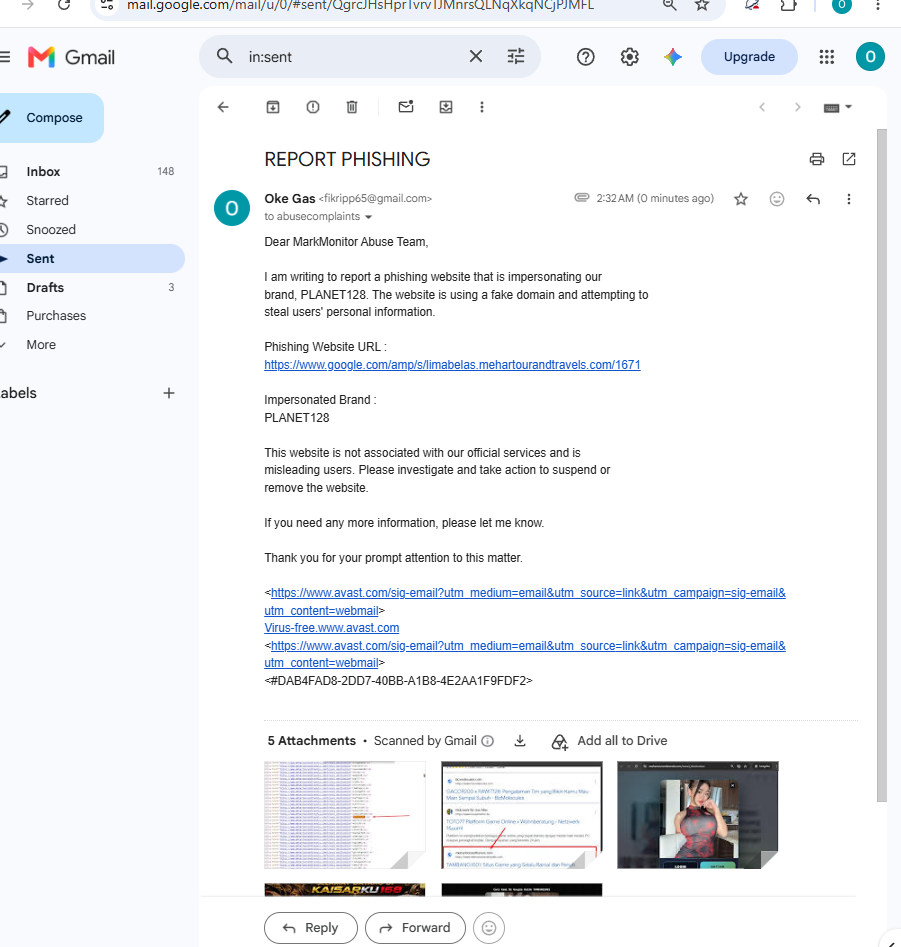901x947 pixels.
Task: Open the Purchases category
Action: [56, 316]
